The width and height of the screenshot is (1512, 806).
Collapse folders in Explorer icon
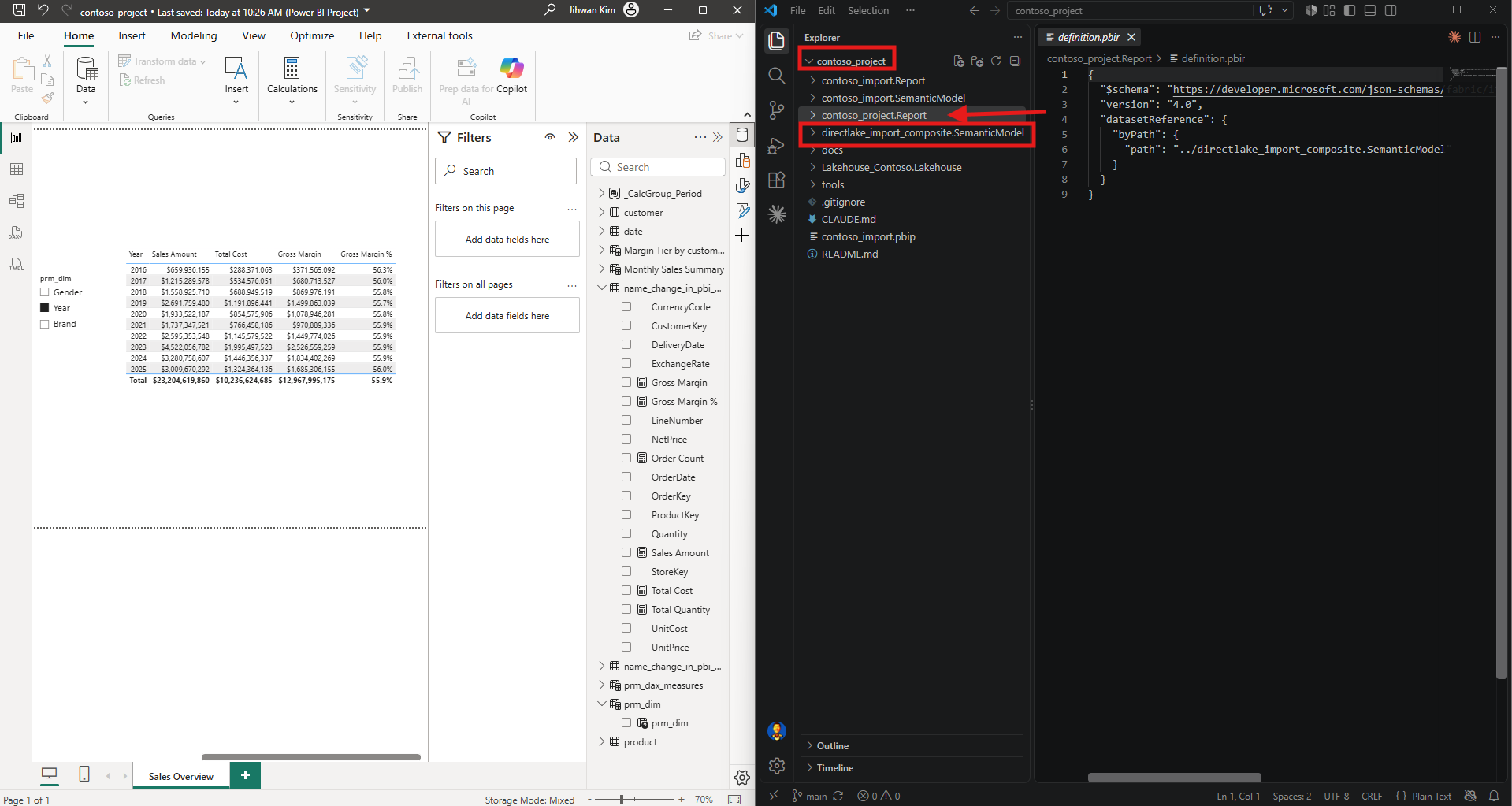(1015, 61)
